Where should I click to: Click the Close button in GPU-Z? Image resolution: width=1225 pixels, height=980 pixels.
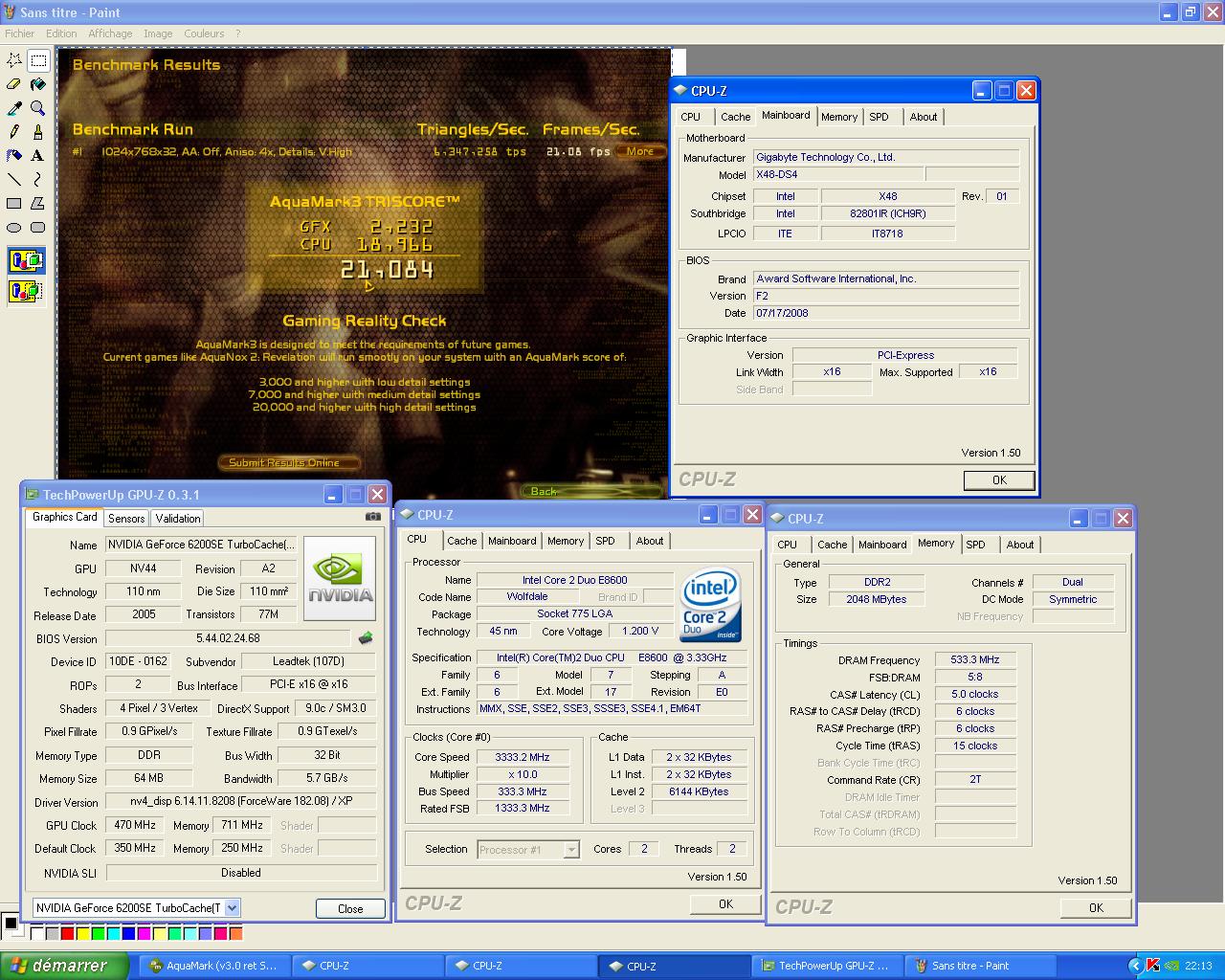coord(350,908)
